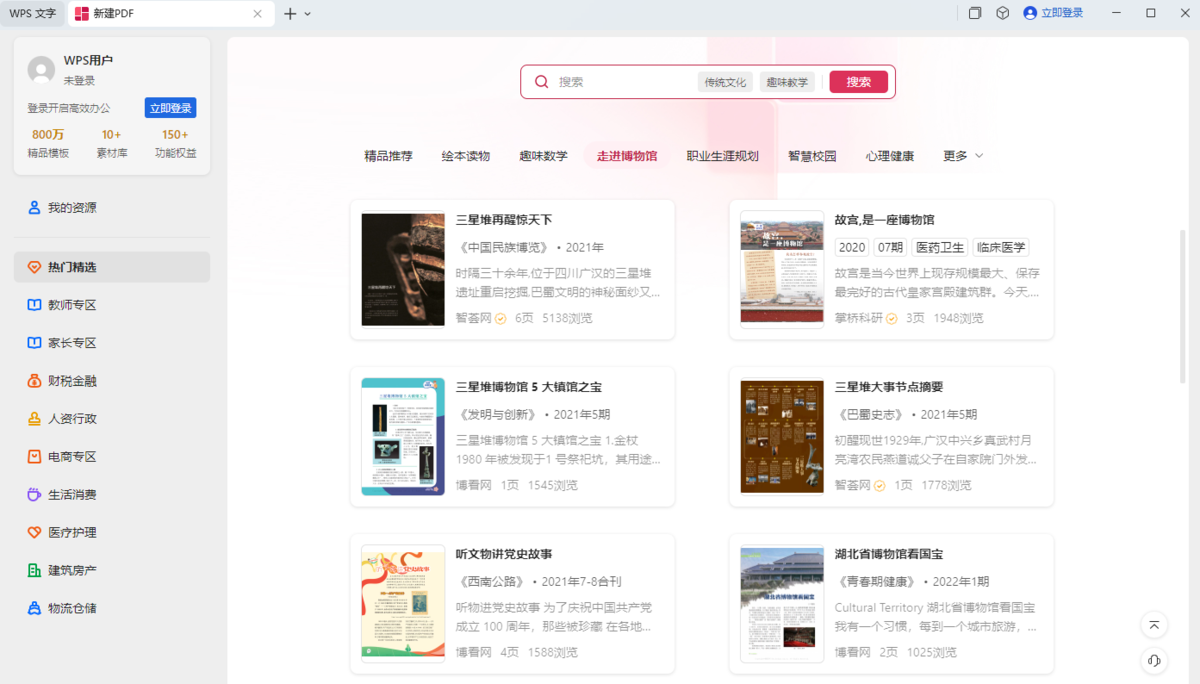Close the 新建PDF tab
The image size is (1200, 684).
coord(257,14)
